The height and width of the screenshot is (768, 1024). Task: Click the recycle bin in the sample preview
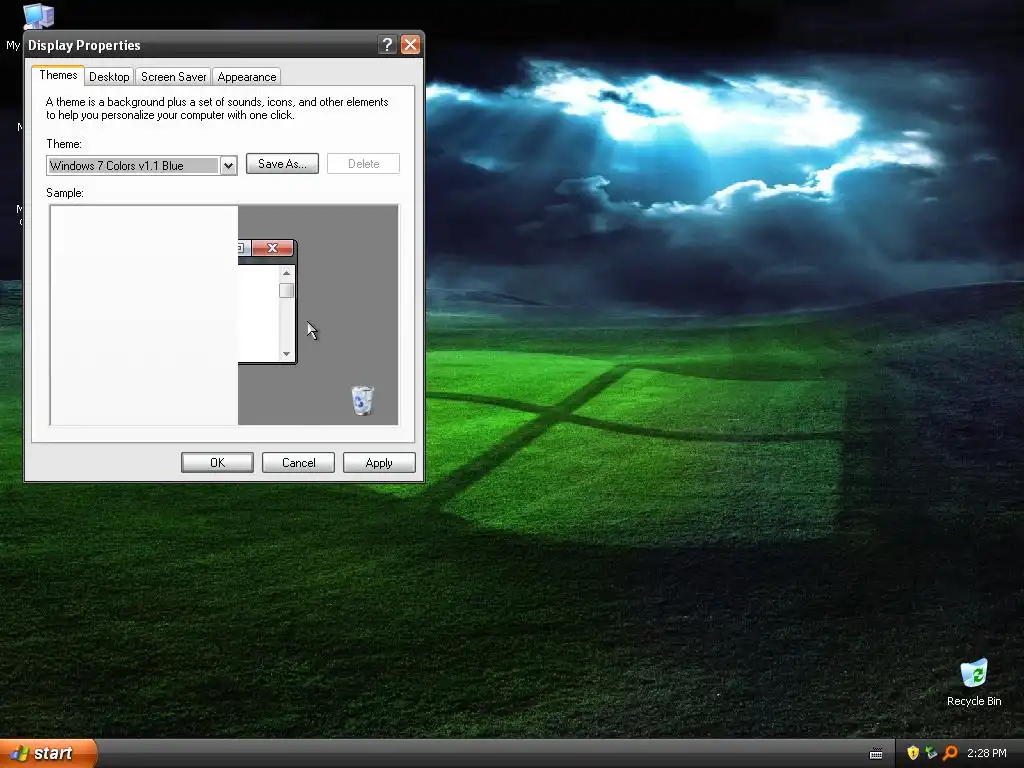click(362, 400)
